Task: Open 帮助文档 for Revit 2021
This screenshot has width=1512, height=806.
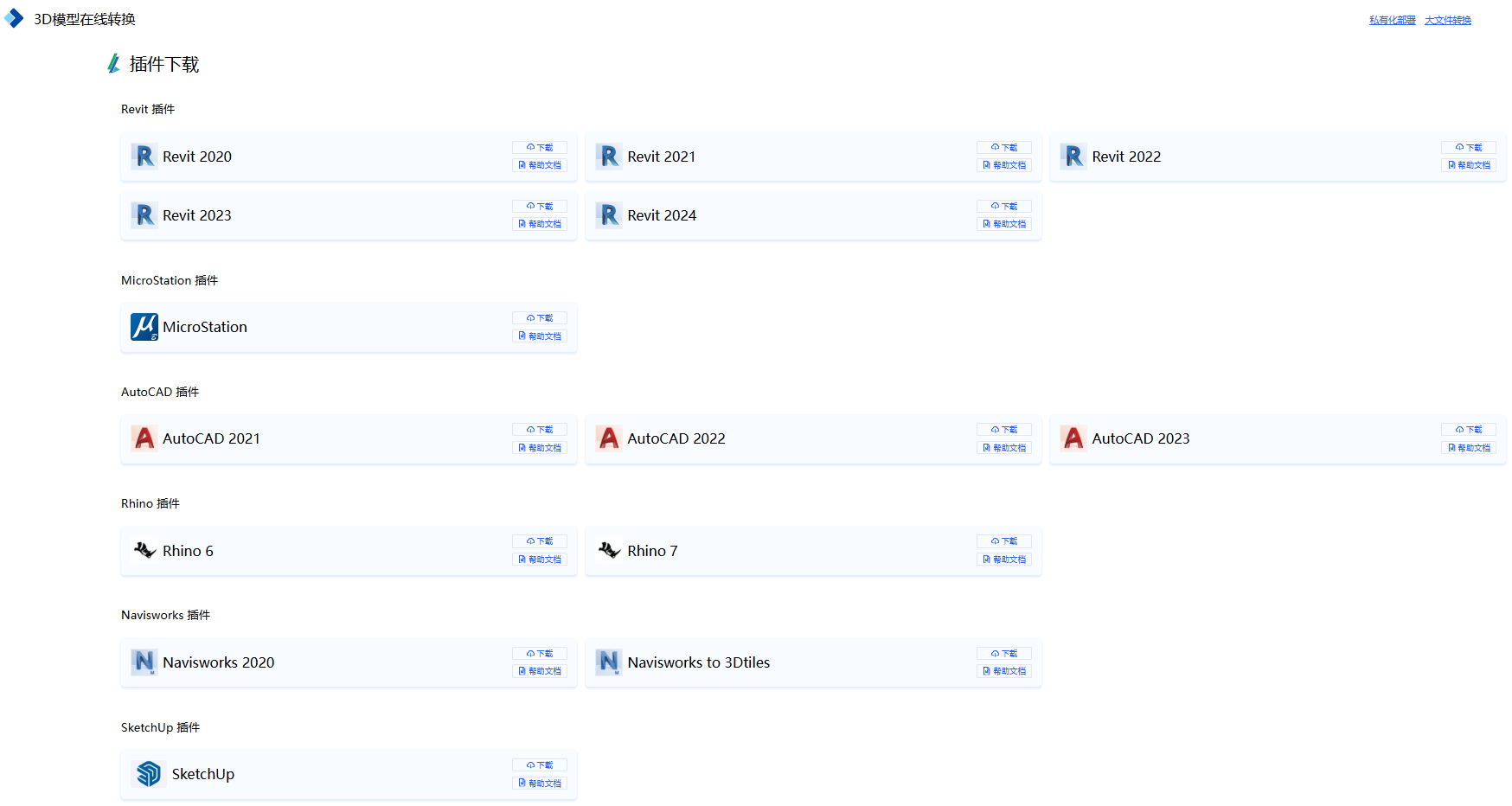Action: tap(1004, 165)
